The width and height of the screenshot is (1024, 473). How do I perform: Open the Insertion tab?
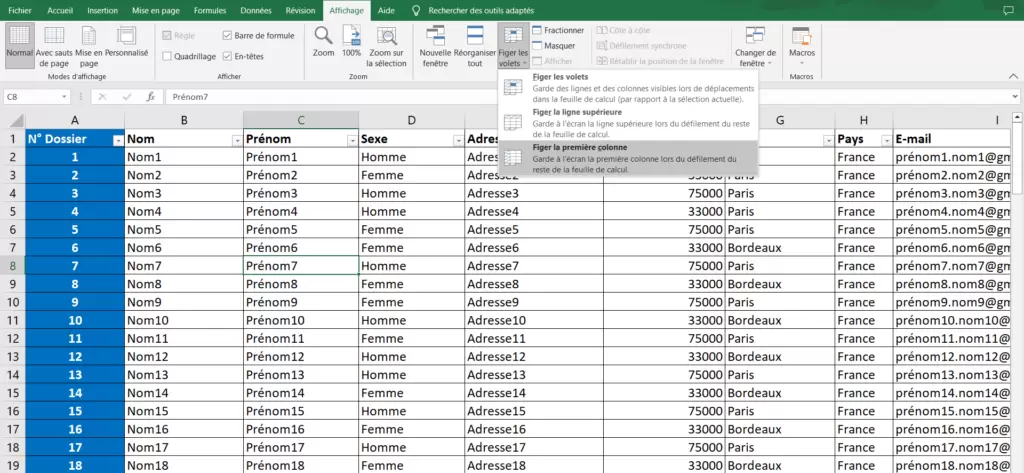click(x=103, y=10)
